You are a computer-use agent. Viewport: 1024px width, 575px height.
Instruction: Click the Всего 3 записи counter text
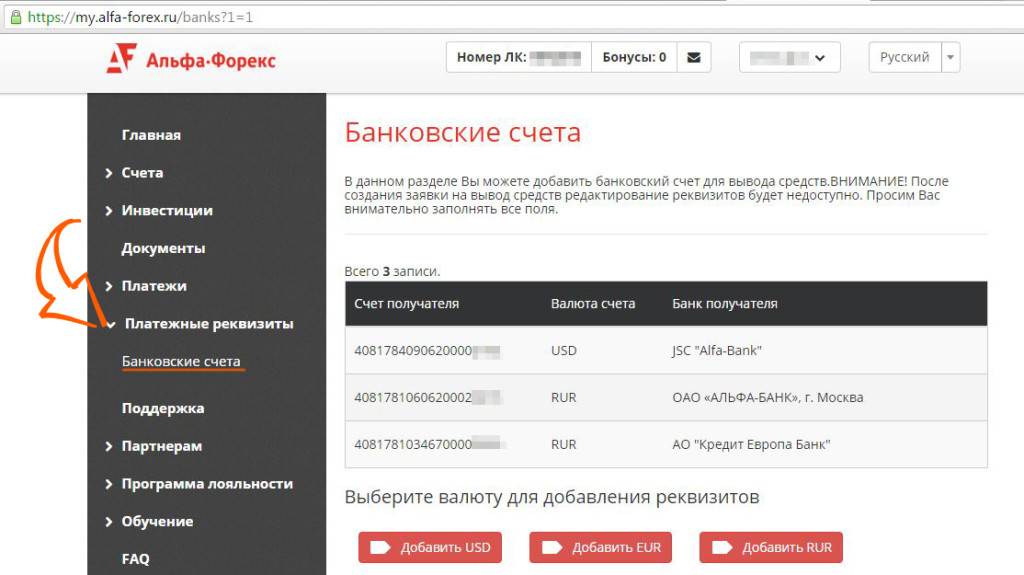point(392,271)
